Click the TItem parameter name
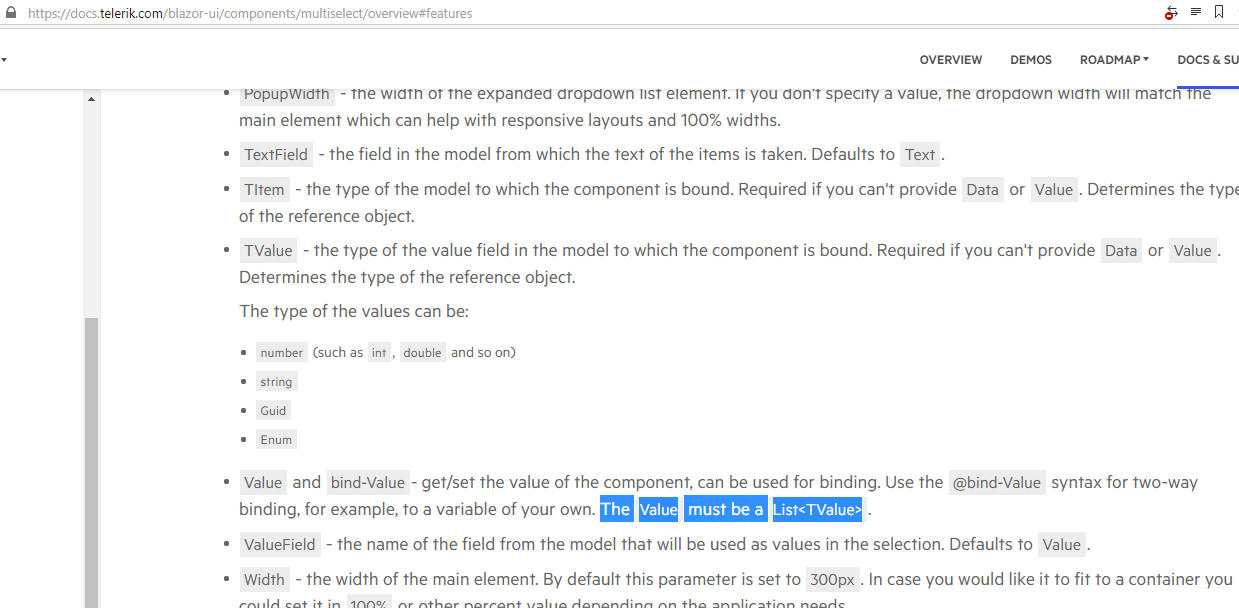Image resolution: width=1239 pixels, height=608 pixels. [265, 190]
